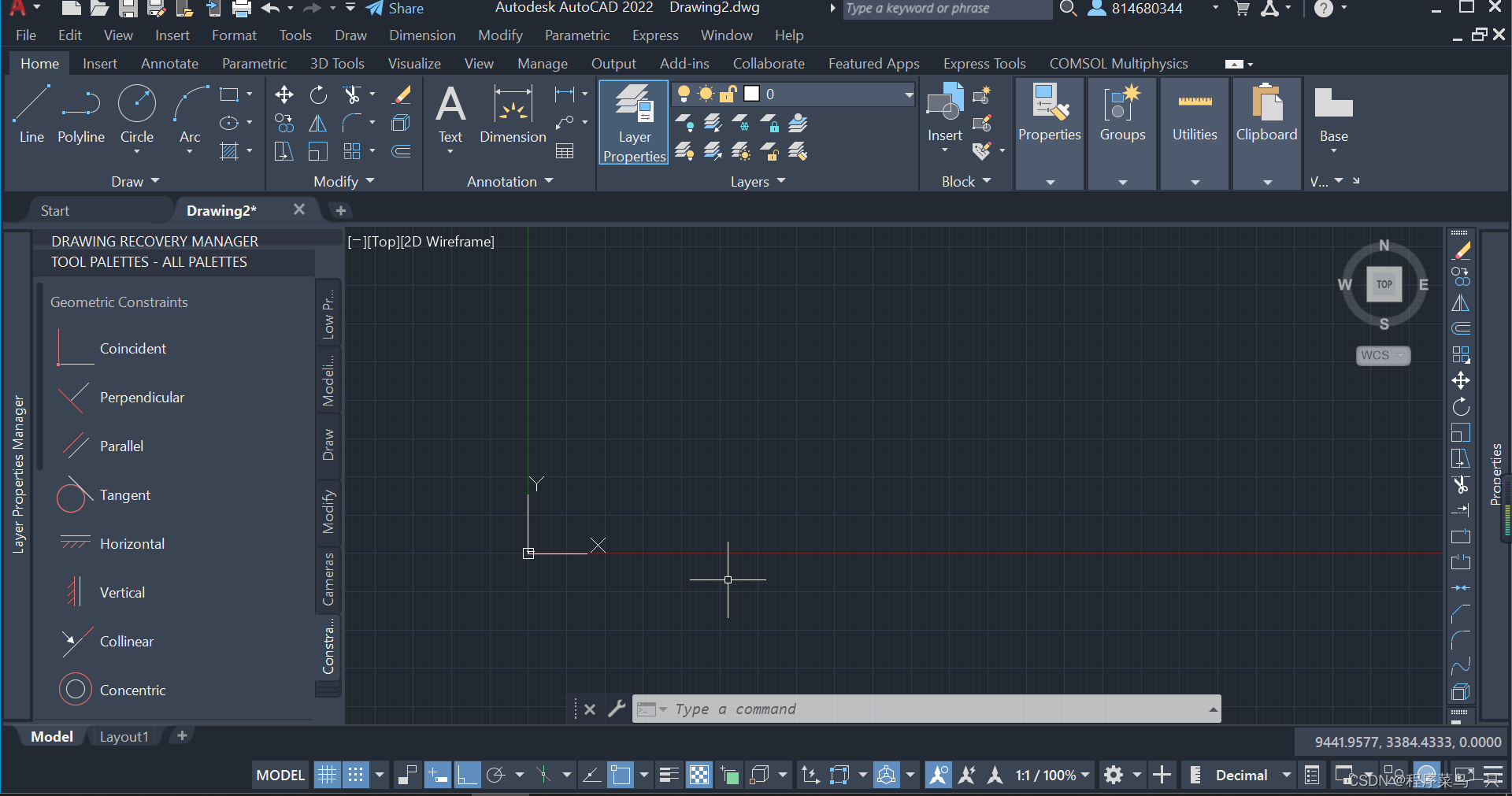Open the command line customize wrench
The width and height of the screenshot is (1512, 796).
coord(617,709)
